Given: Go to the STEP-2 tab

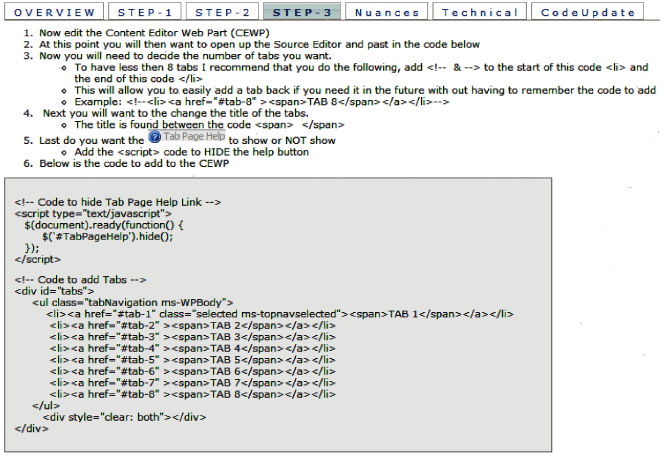Looking at the screenshot, I should coord(222,12).
